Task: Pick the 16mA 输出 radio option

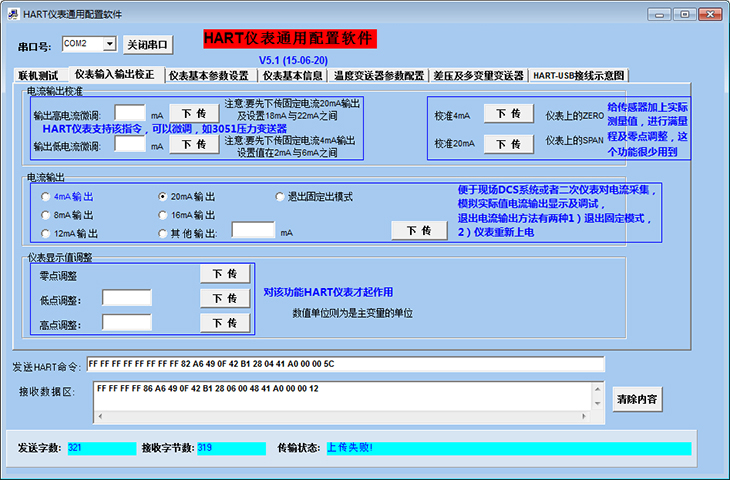Action: 163,215
